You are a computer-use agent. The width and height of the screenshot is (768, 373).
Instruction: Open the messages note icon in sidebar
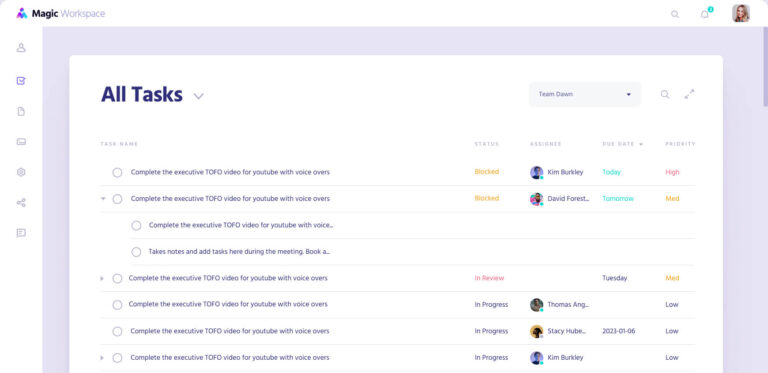coord(21,233)
